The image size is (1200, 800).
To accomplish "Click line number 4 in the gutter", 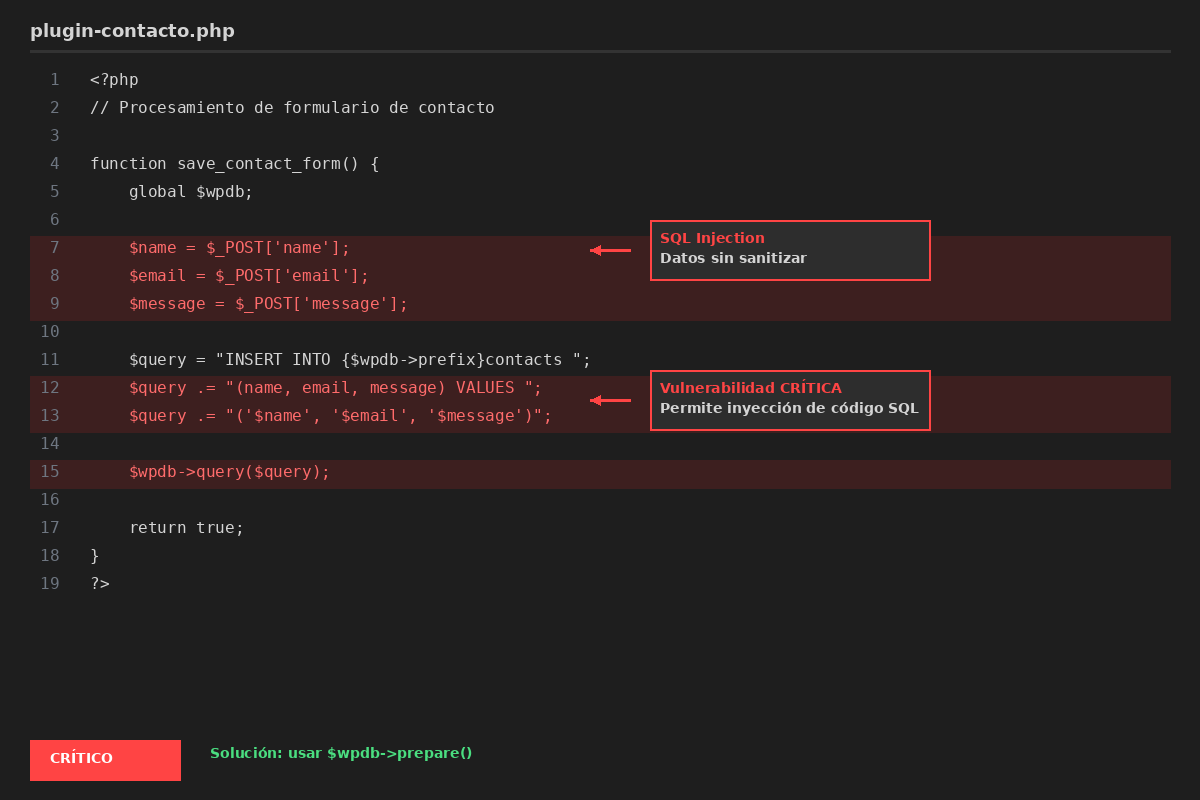I will pos(54,164).
